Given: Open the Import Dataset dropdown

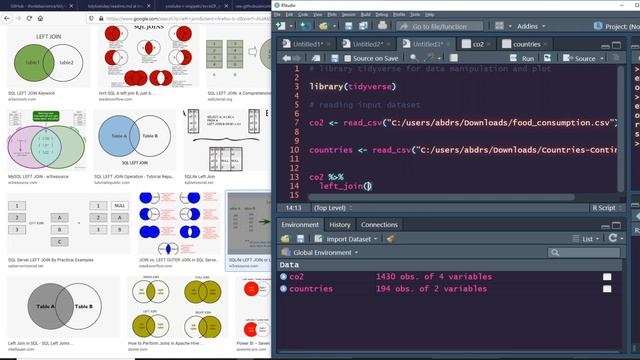Looking at the screenshot, I should coord(346,239).
